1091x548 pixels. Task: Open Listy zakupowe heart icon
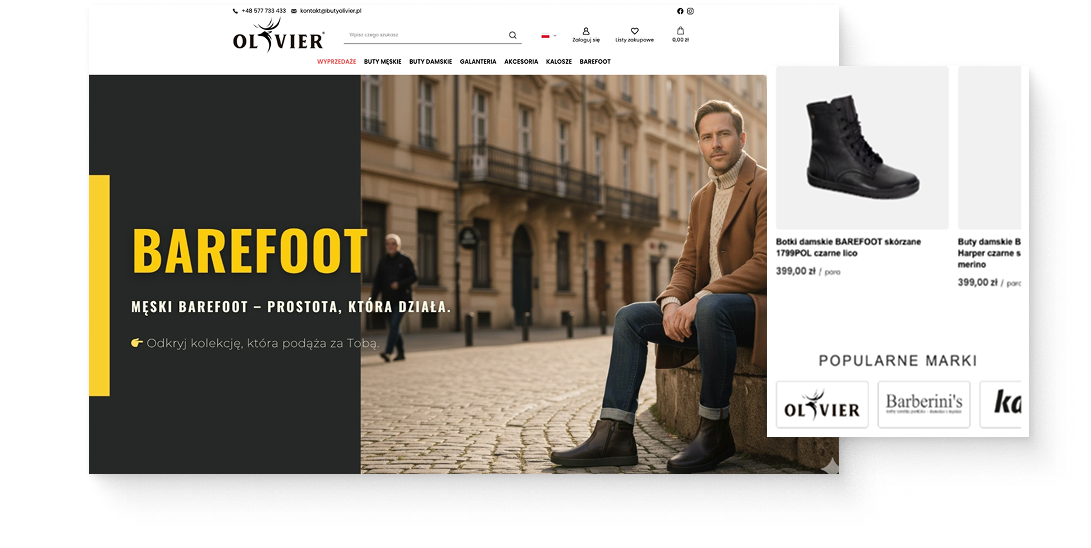(634, 32)
